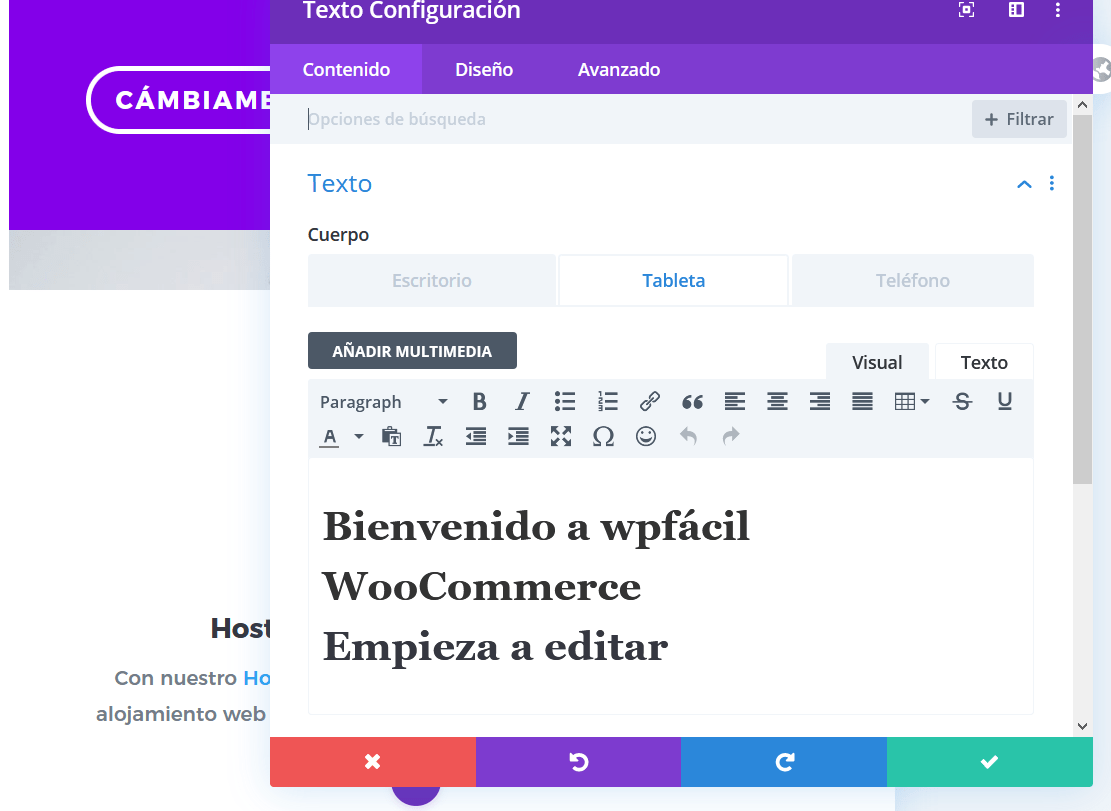The image size is (1111, 811).
Task: Insert a numbered ordered list
Action: point(607,402)
